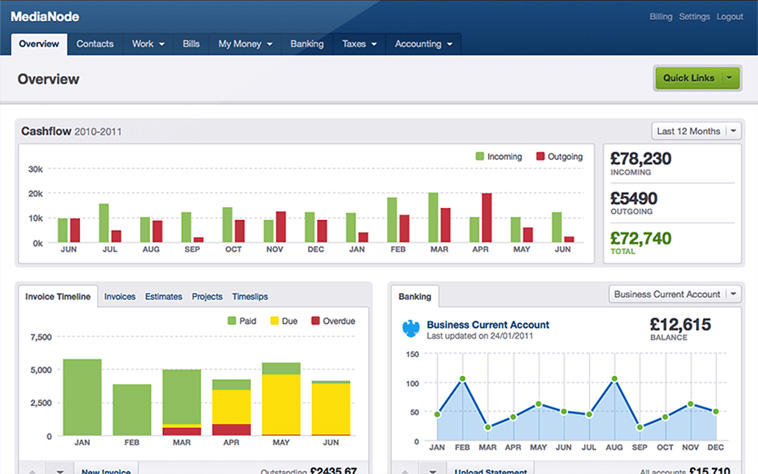Open the Quick Links dropdown arrow
The image size is (758, 474).
point(729,78)
